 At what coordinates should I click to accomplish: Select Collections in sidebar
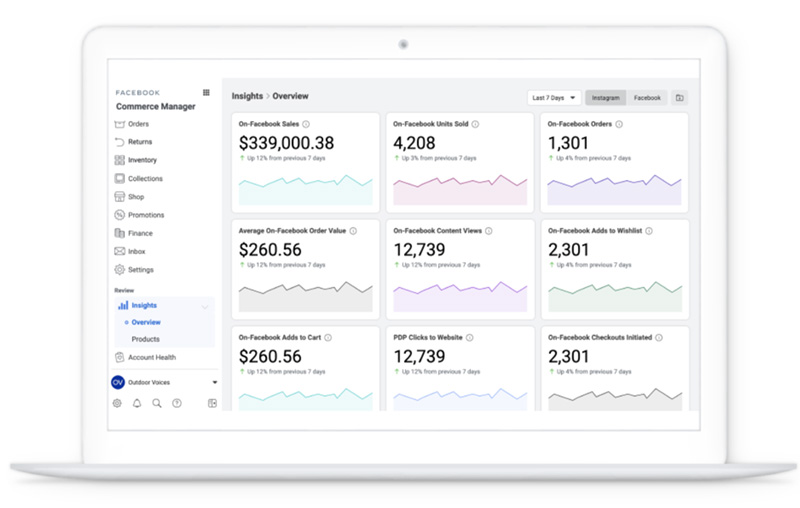pyautogui.click(x=145, y=179)
